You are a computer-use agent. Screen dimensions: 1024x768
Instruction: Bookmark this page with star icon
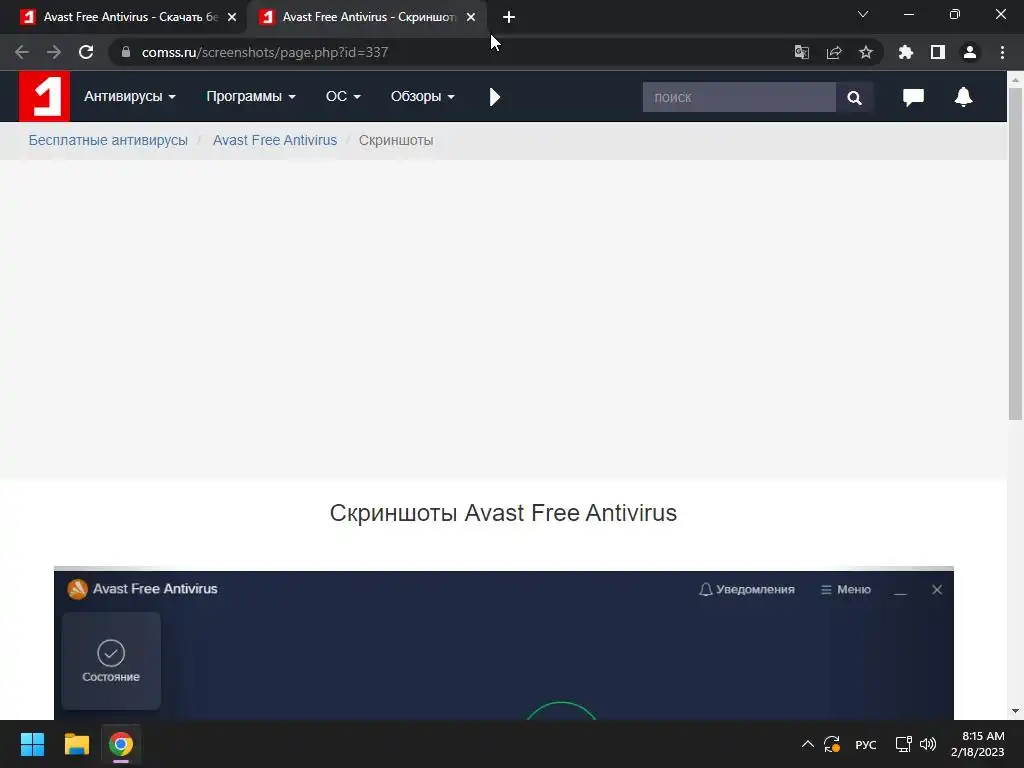point(866,52)
